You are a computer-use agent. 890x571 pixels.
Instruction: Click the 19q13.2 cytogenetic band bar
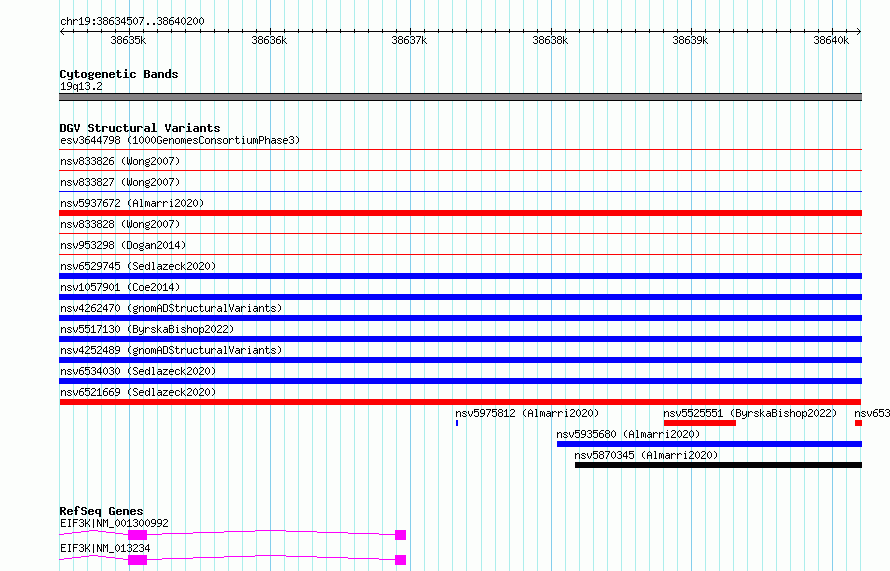(x=460, y=97)
